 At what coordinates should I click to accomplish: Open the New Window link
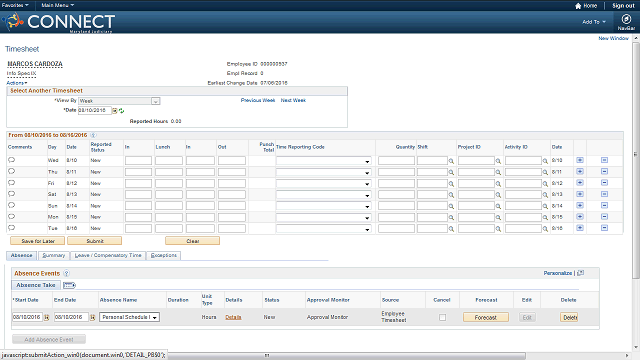click(x=613, y=38)
